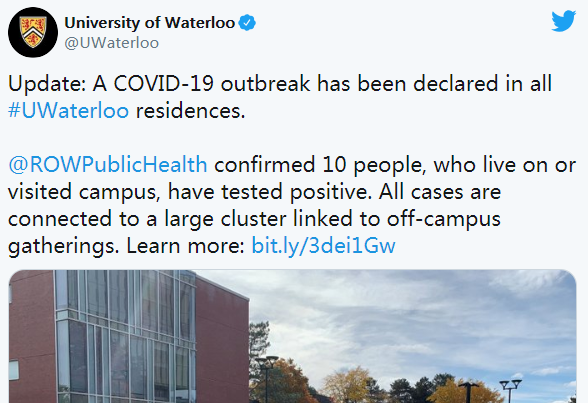The width and height of the screenshot is (588, 403).
Task: Open the University of Waterloo crest avatar
Action: tap(33, 32)
